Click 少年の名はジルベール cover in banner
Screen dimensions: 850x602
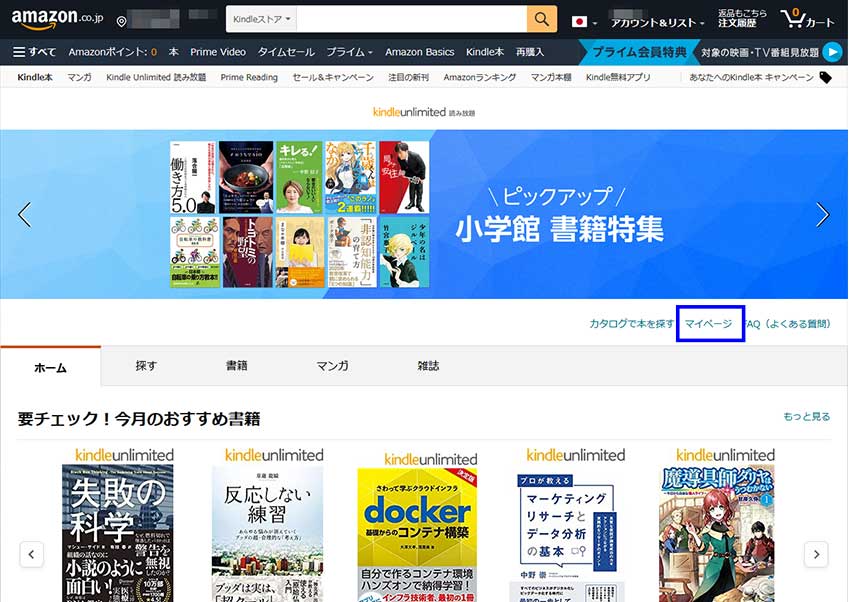[404, 252]
